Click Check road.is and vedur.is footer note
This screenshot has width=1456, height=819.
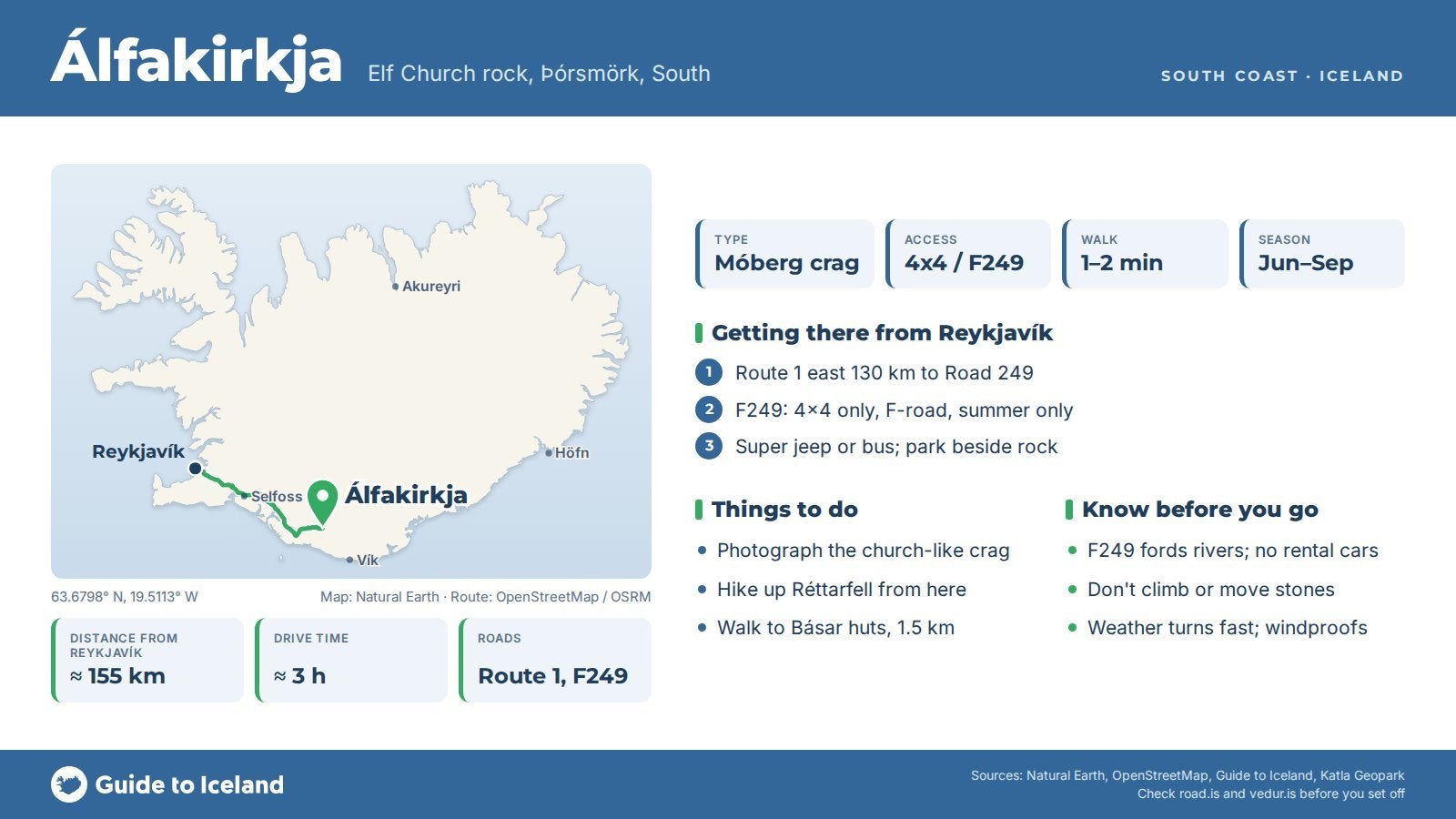click(1271, 794)
